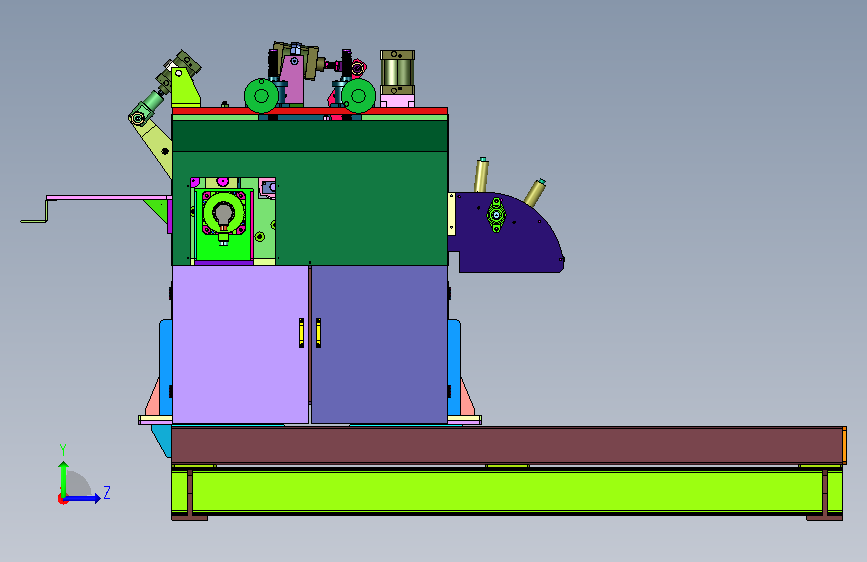Pick the upright brass pin on purple guard
This screenshot has height=562, width=867.
481,175
